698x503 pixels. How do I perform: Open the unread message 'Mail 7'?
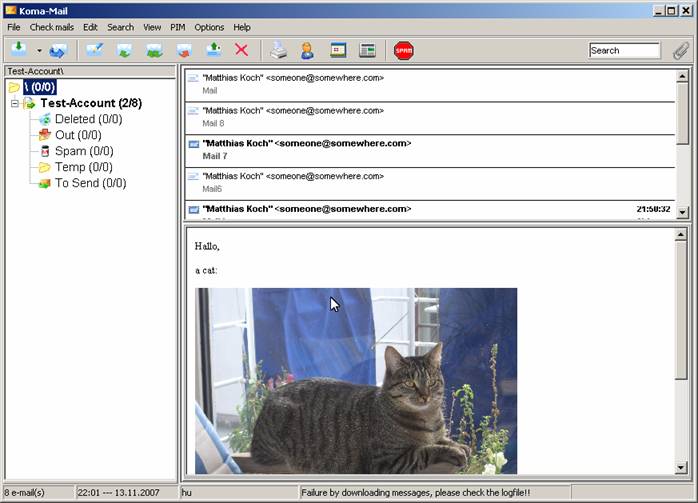pos(430,150)
